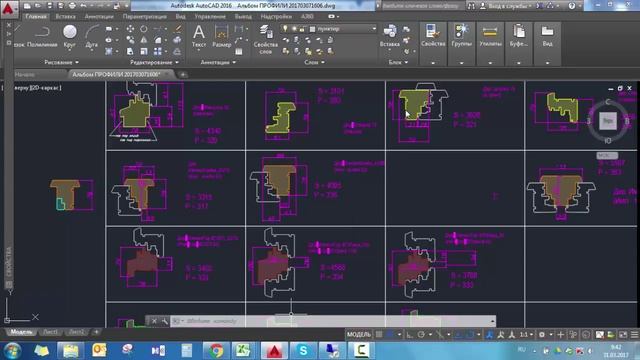Viewport: 640px width, 360px height.
Task: Open Skype from the Windows taskbar
Action: 303,350
